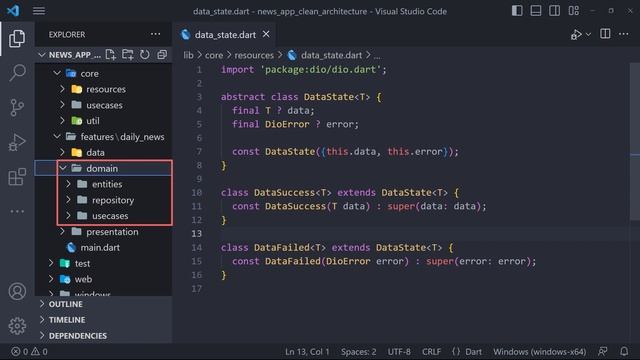Open the Source Control view
Screen dimensions: 640x360
[x=17, y=107]
